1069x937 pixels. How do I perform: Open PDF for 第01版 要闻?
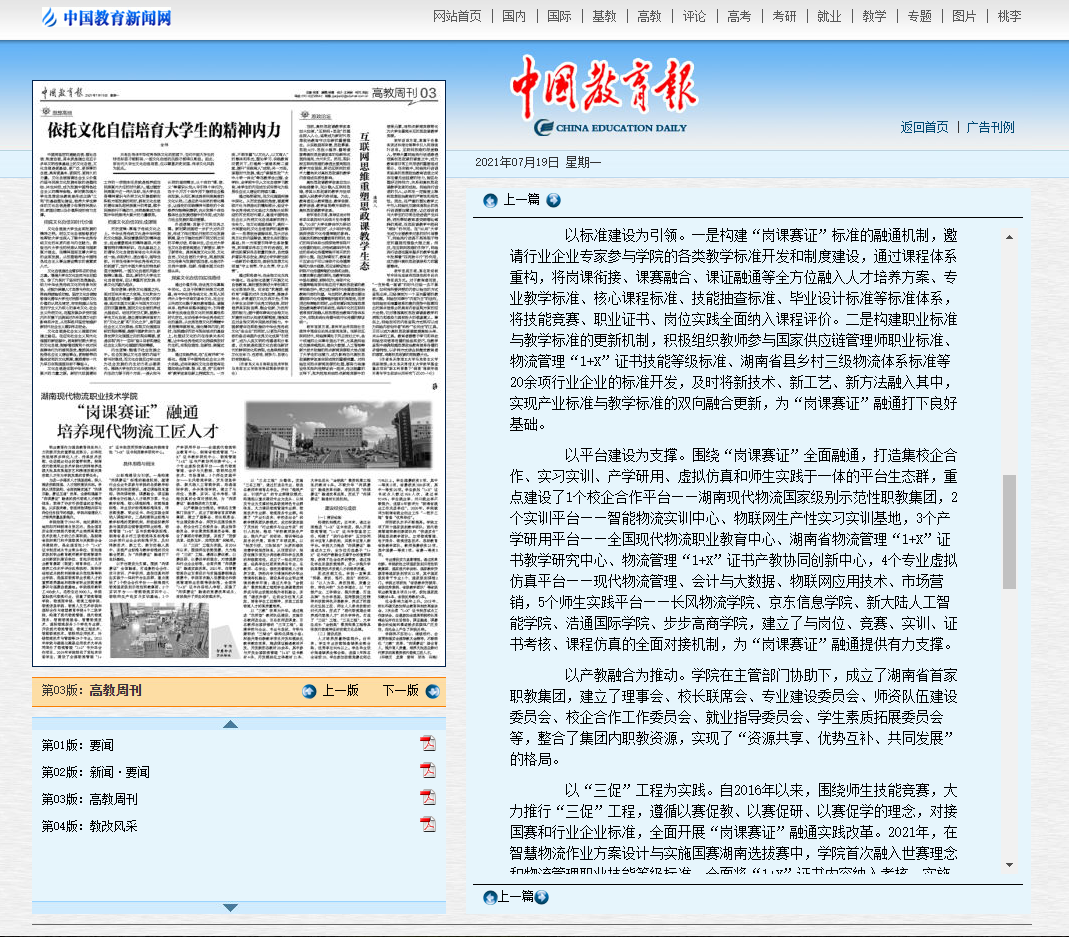click(x=428, y=744)
